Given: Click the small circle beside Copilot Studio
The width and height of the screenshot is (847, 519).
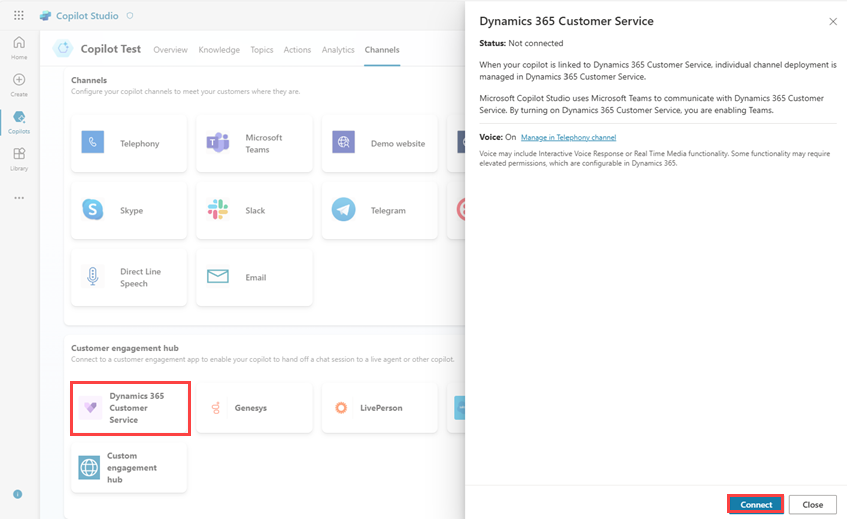Looking at the screenshot, I should pyautogui.click(x=130, y=16).
